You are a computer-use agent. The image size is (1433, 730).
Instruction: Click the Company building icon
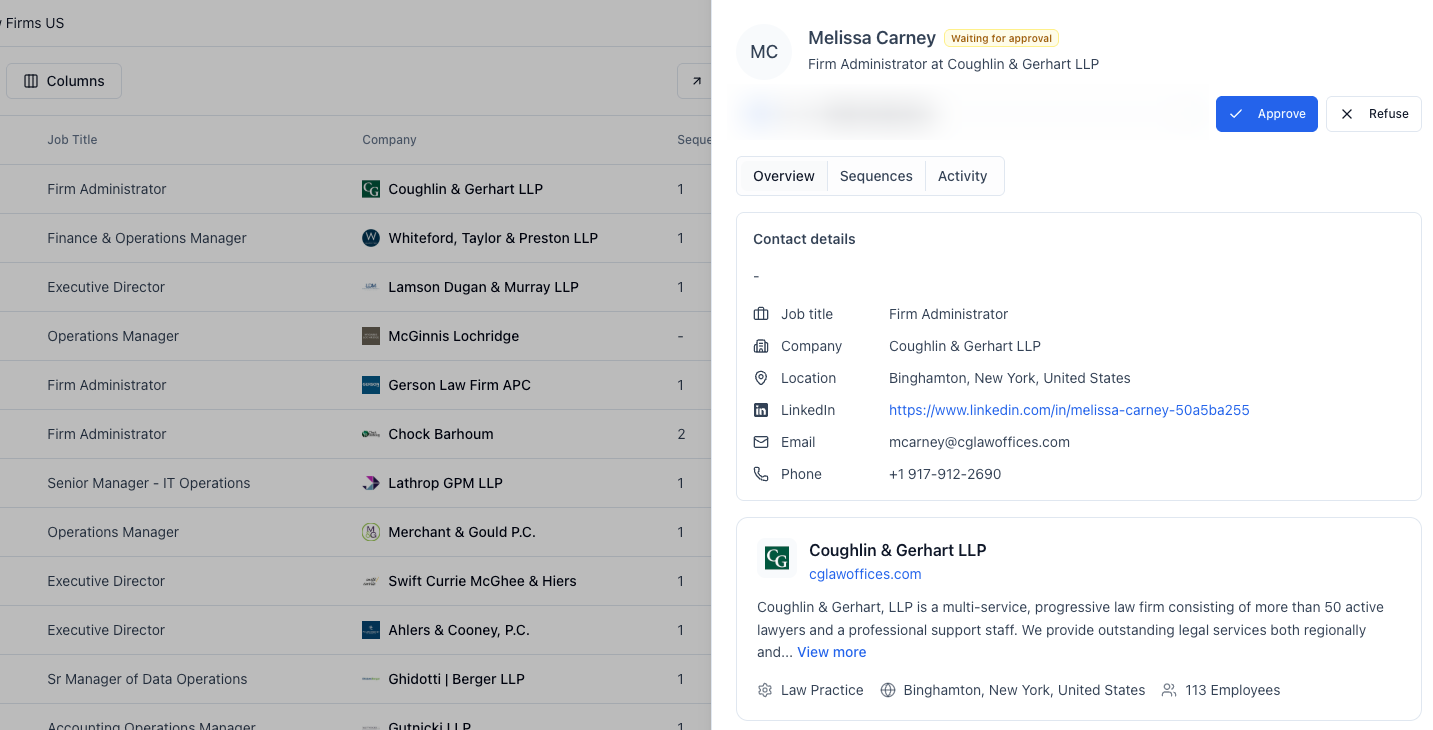click(761, 346)
